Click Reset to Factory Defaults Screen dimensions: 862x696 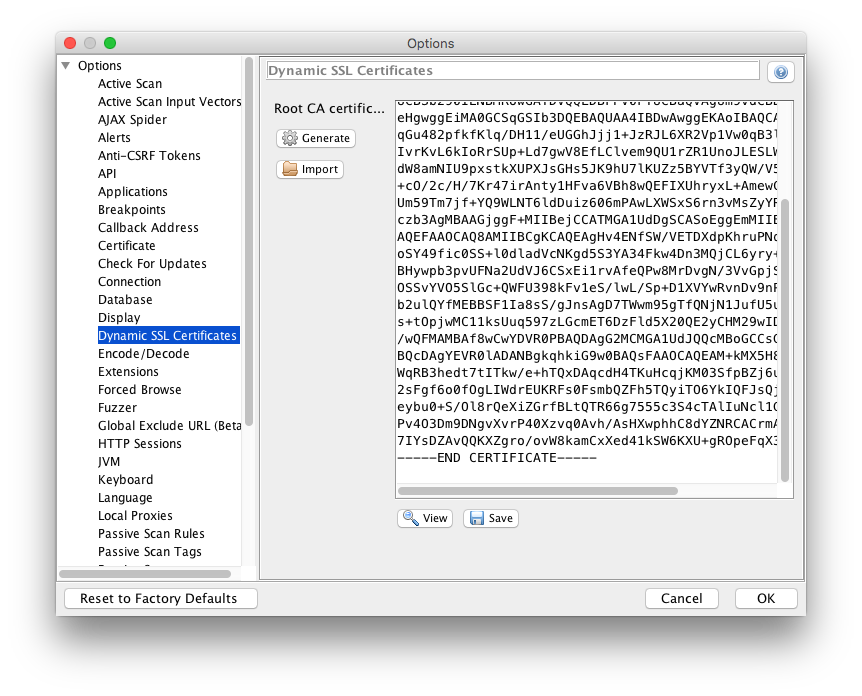pyautogui.click(x=161, y=598)
